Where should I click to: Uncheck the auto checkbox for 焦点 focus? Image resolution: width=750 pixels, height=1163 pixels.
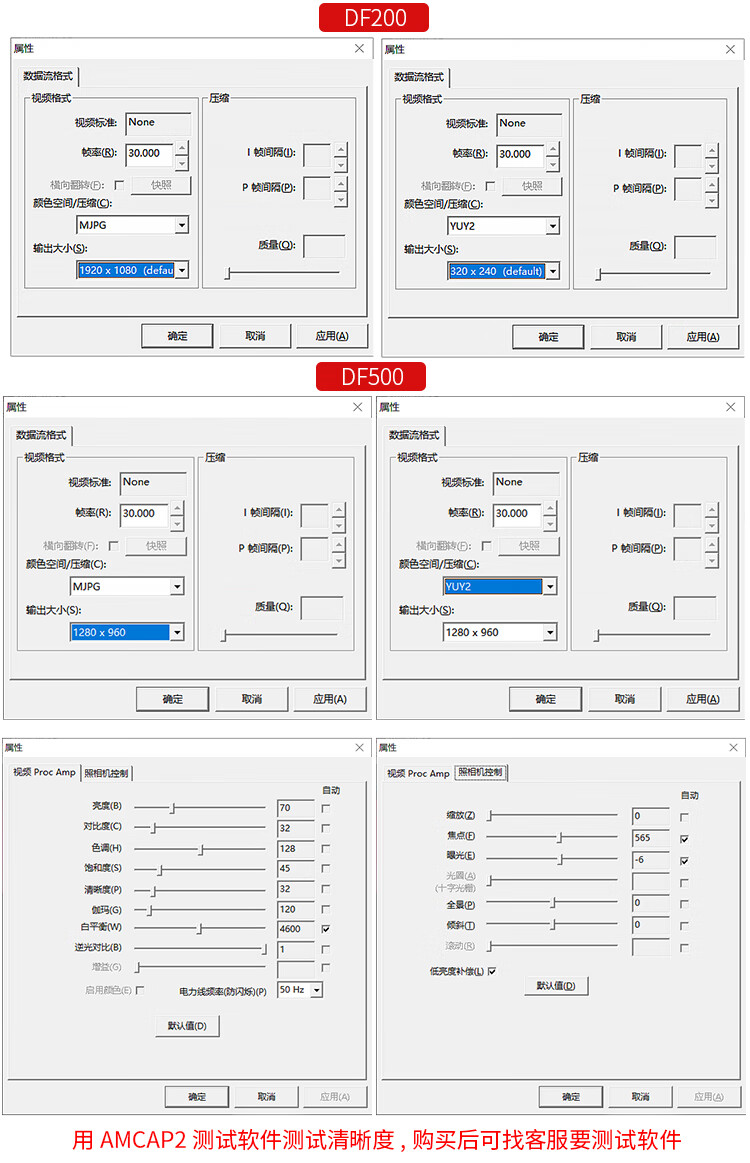point(684,838)
